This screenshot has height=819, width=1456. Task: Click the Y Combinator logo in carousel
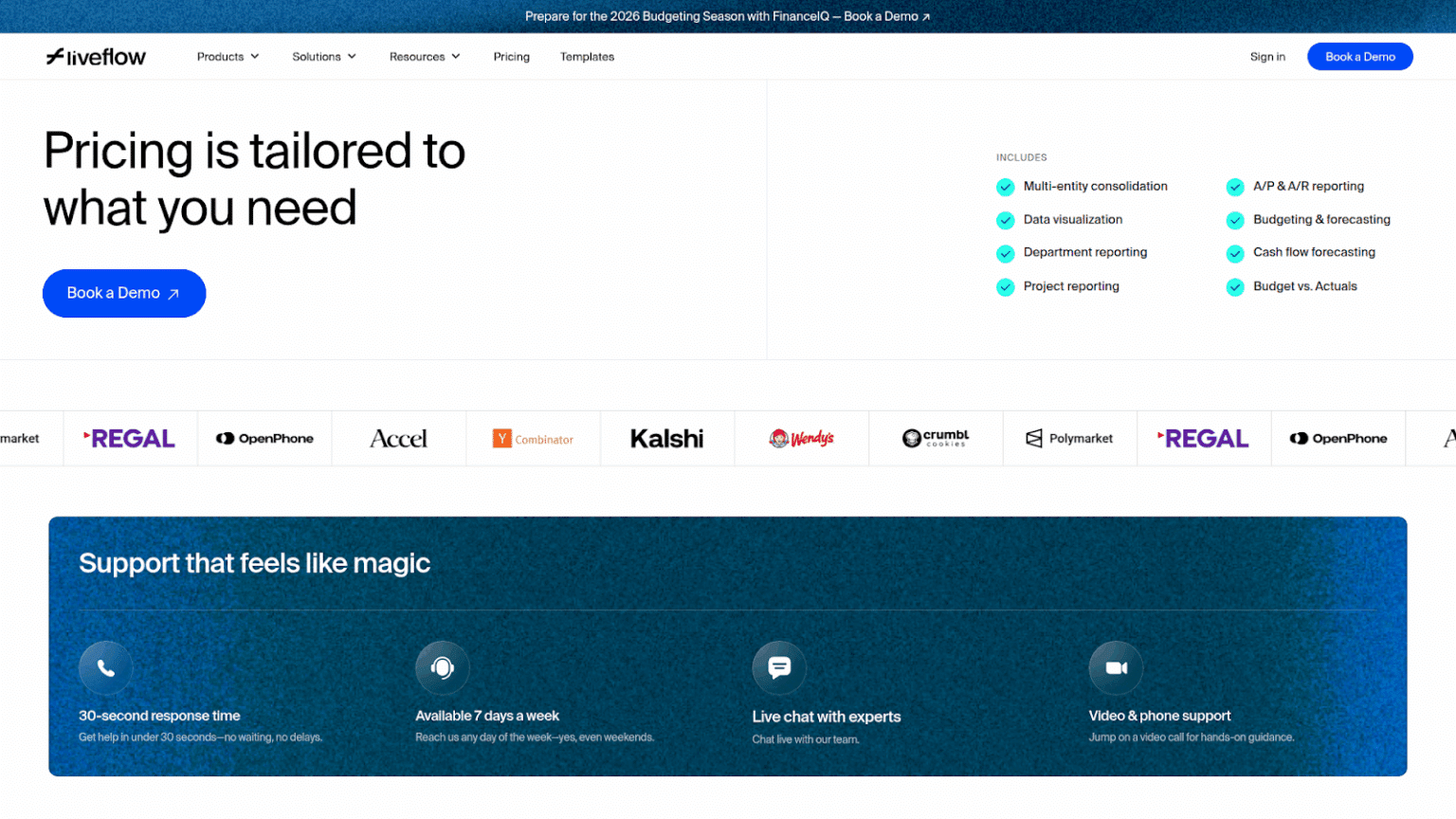tap(533, 438)
